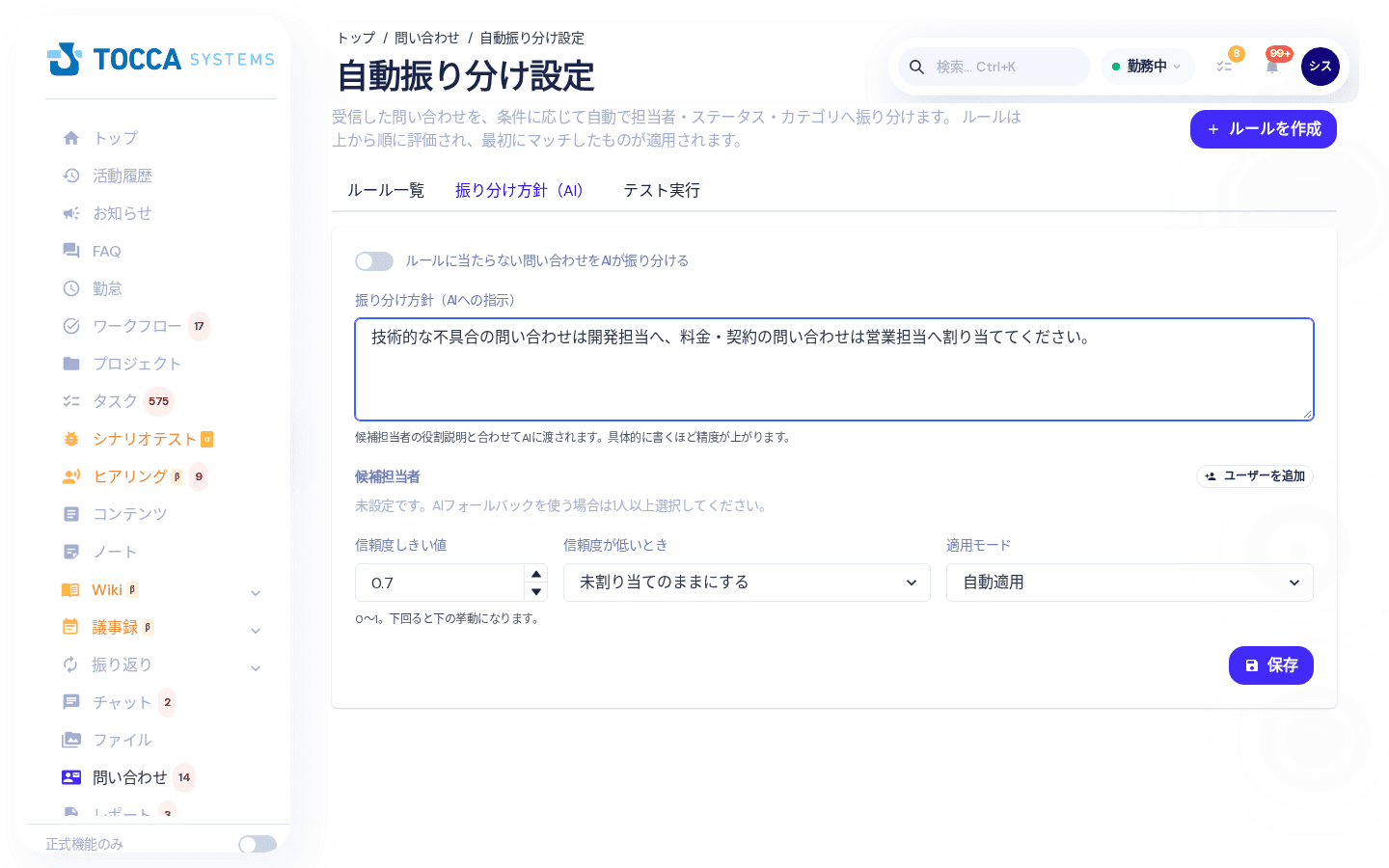Image resolution: width=1389 pixels, height=868 pixels.
Task: Click ユーザーを追加 button
Action: click(1255, 476)
